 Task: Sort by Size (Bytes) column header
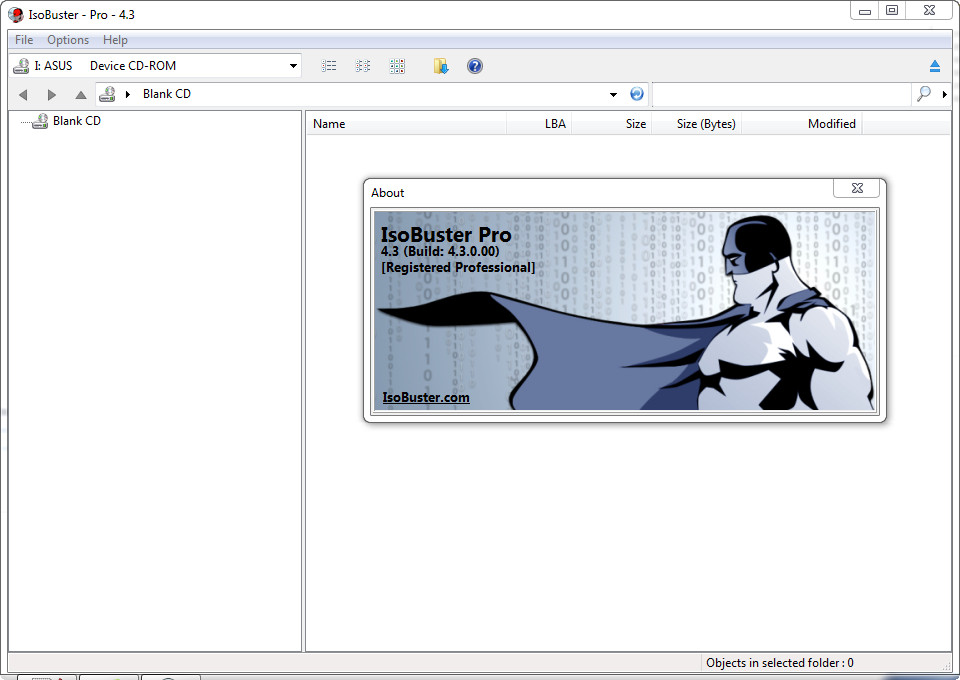(x=697, y=124)
